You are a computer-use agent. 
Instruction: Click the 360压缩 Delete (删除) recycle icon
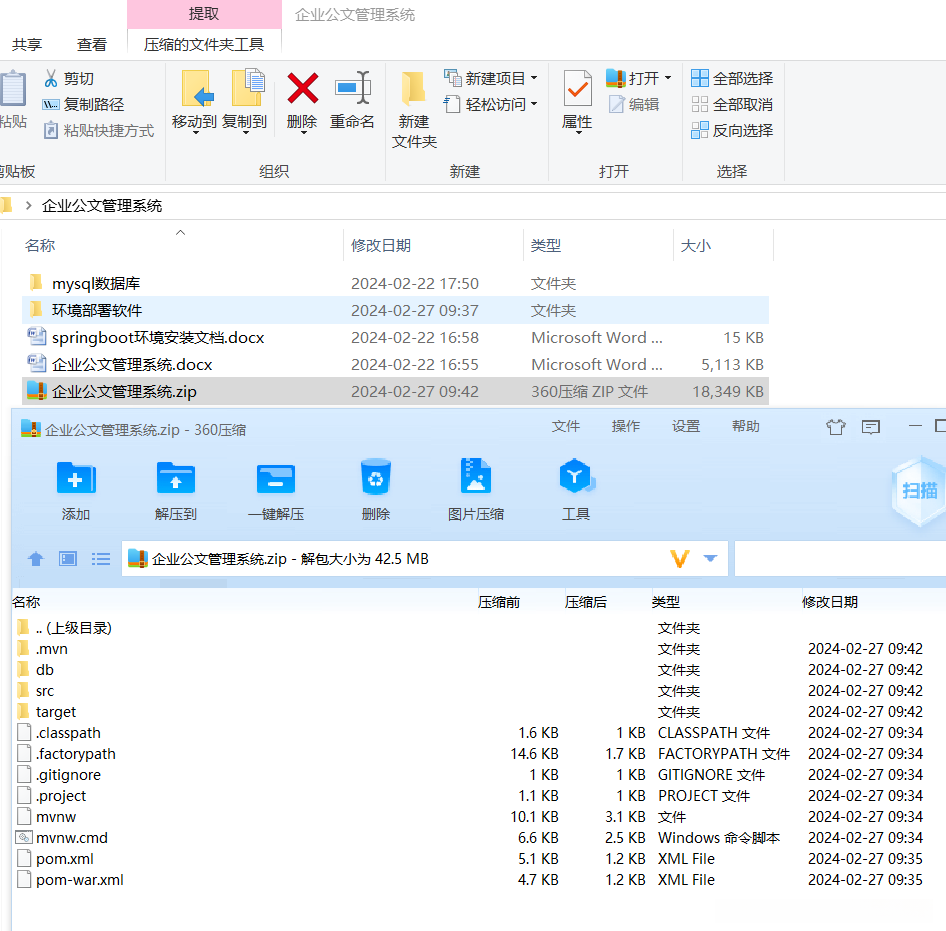point(375,477)
